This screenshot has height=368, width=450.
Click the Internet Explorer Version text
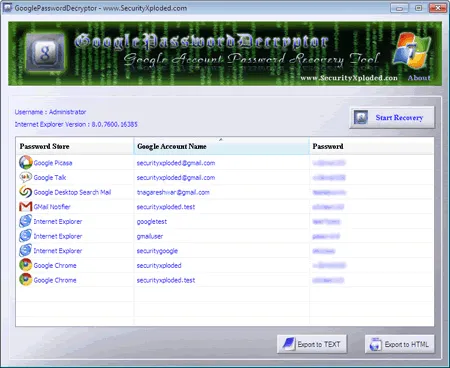[x=76, y=124]
